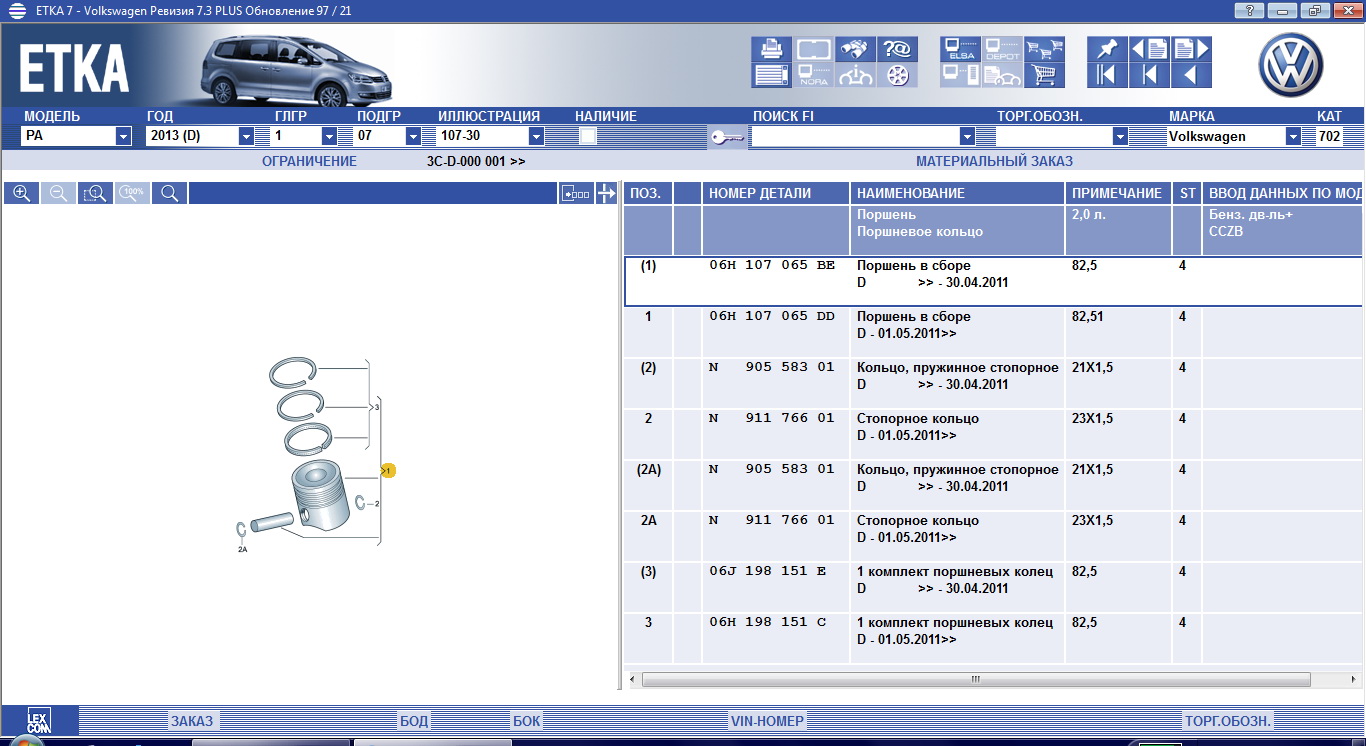Click the БОД tab at the bottom
This screenshot has height=746, width=1366.
click(x=414, y=721)
